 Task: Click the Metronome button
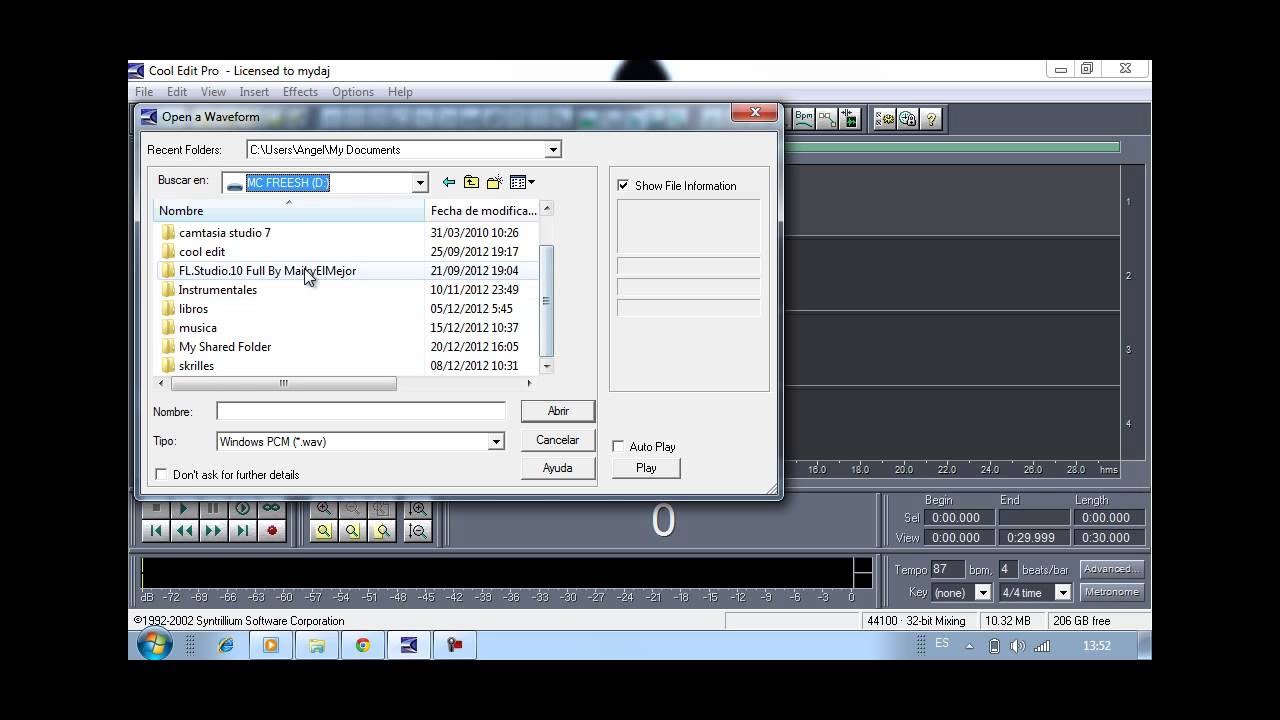1110,592
